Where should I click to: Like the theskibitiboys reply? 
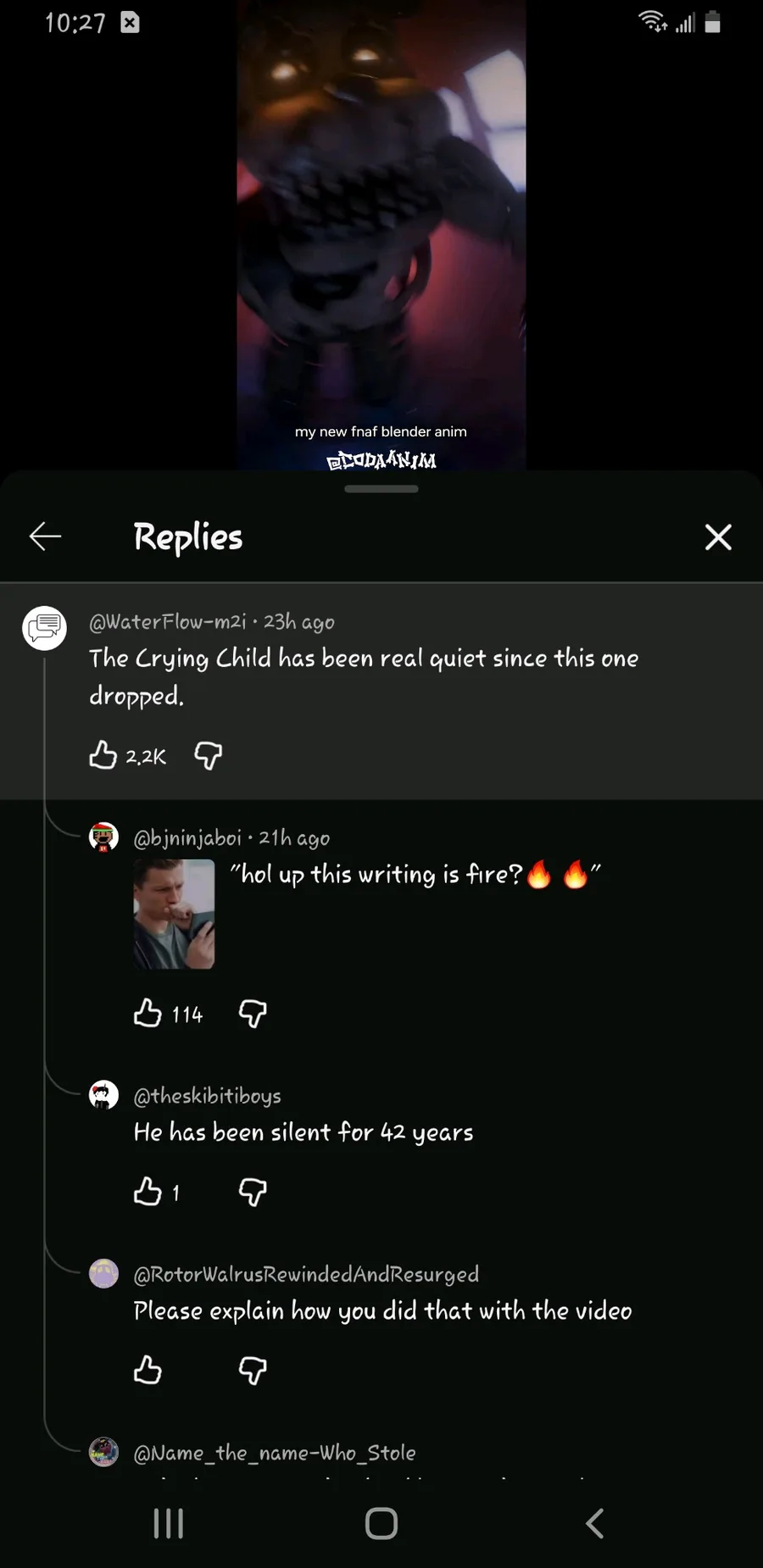(x=148, y=1192)
